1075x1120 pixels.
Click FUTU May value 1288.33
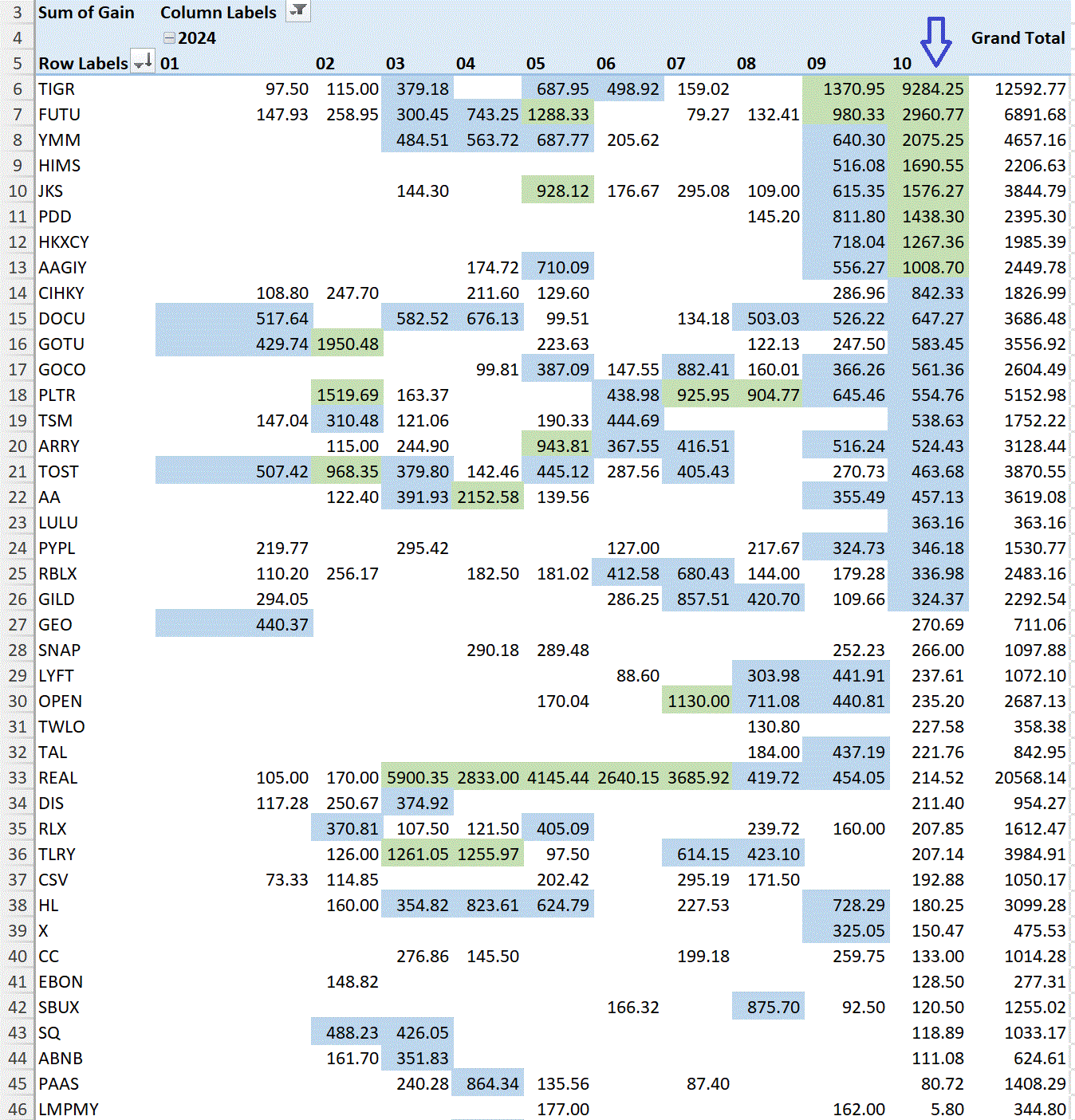(558, 115)
